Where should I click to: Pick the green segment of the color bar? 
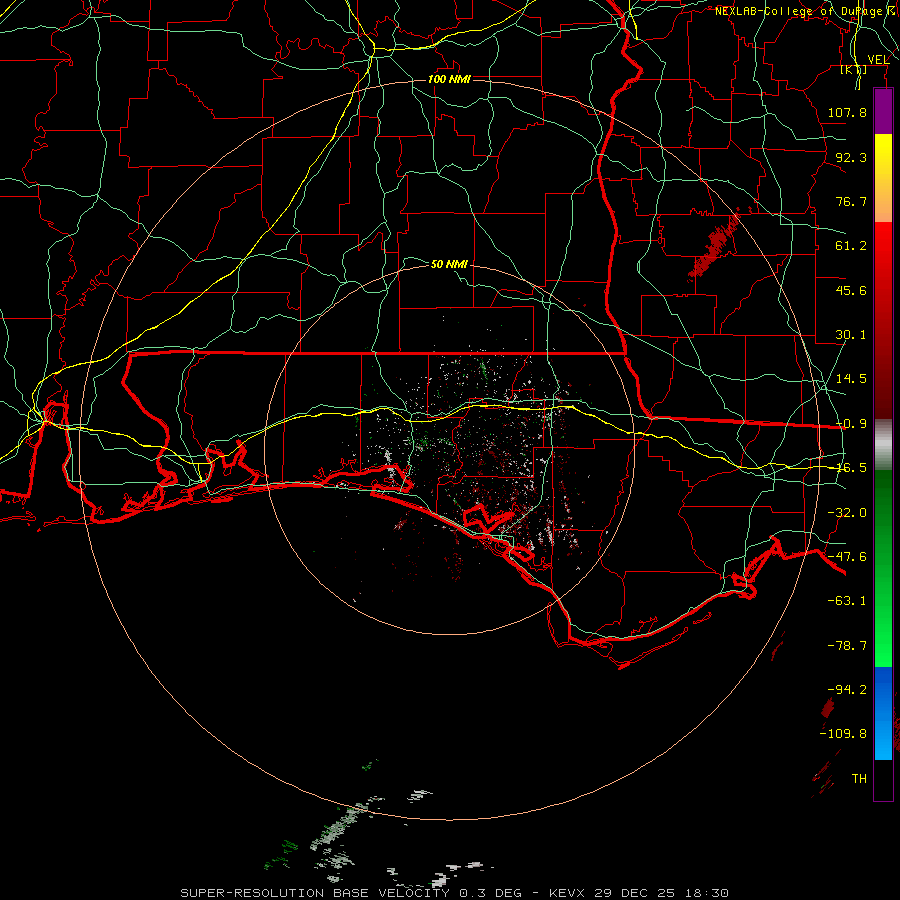coord(883,568)
